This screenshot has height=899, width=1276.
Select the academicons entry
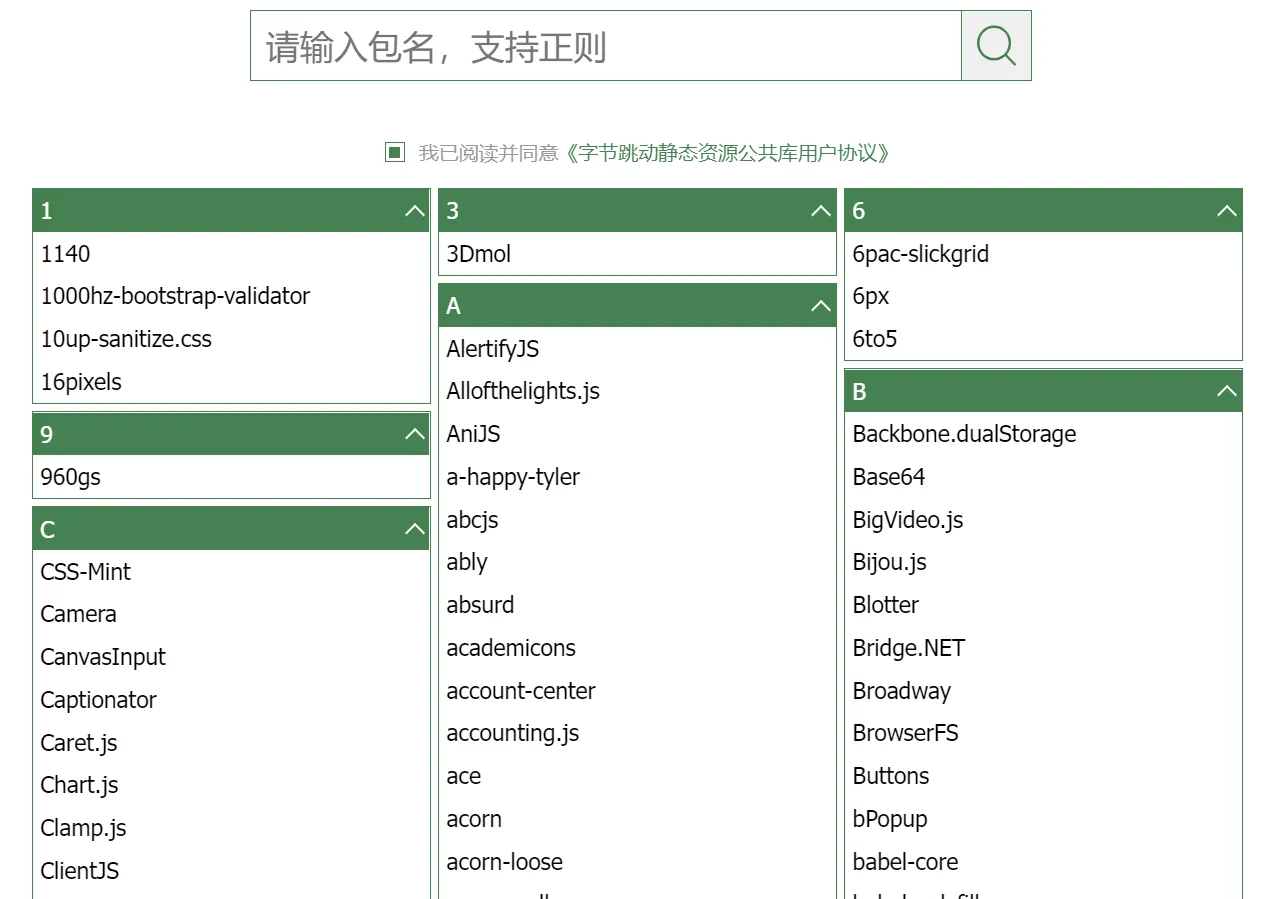point(511,648)
